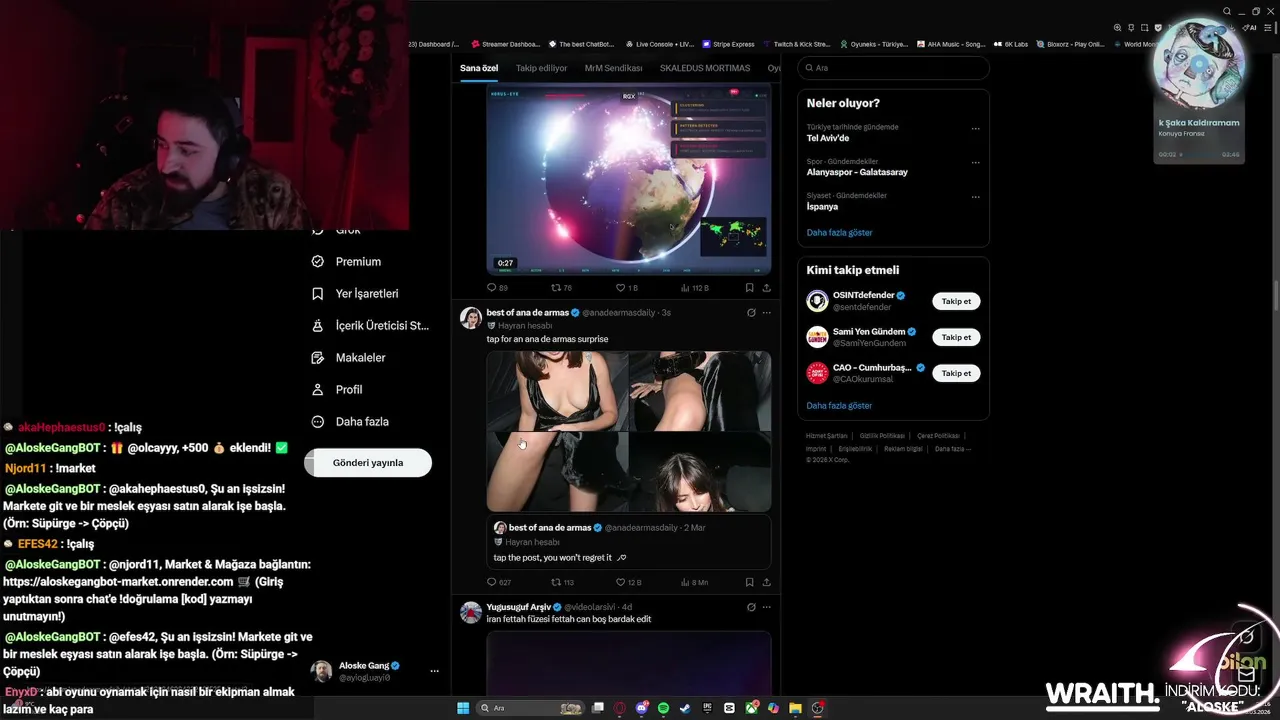Switch to Takip ediliyor tab
Viewport: 1280px width, 720px height.
pyautogui.click(x=541, y=68)
